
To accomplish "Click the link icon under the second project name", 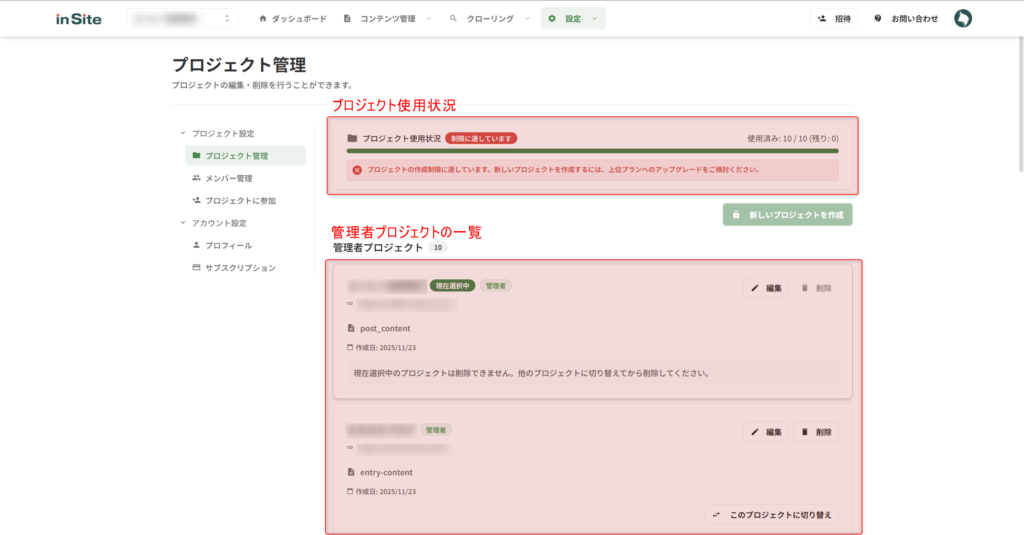I will 350,447.
